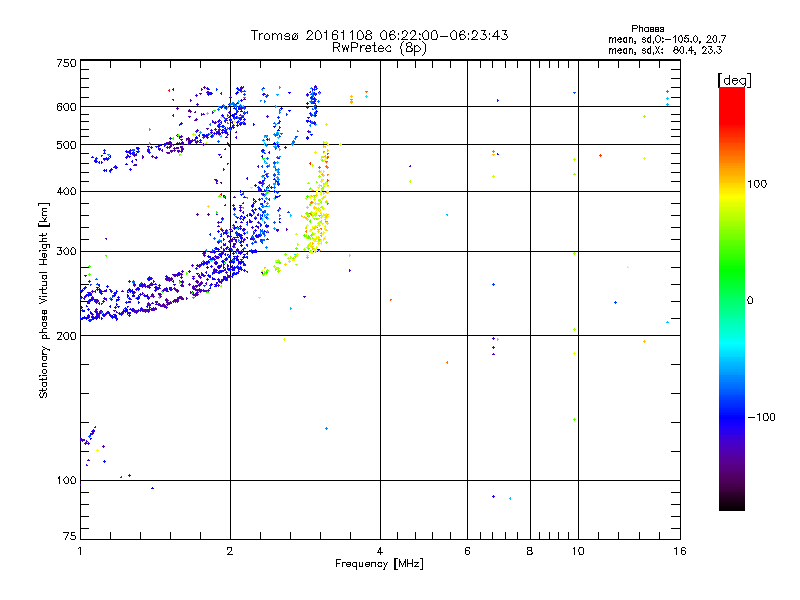Screen dimensions: 800x600
Task: Click the y-axis tick label "400"
Action: point(66,191)
